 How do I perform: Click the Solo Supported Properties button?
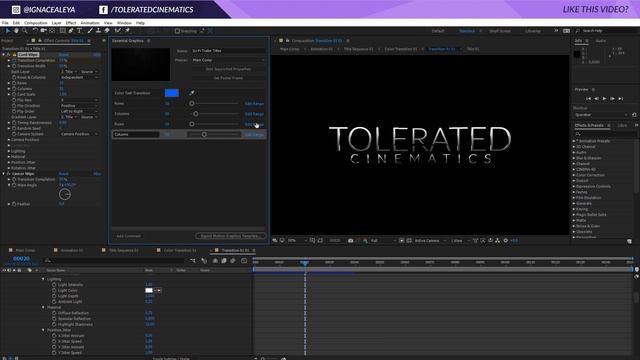tap(228, 69)
